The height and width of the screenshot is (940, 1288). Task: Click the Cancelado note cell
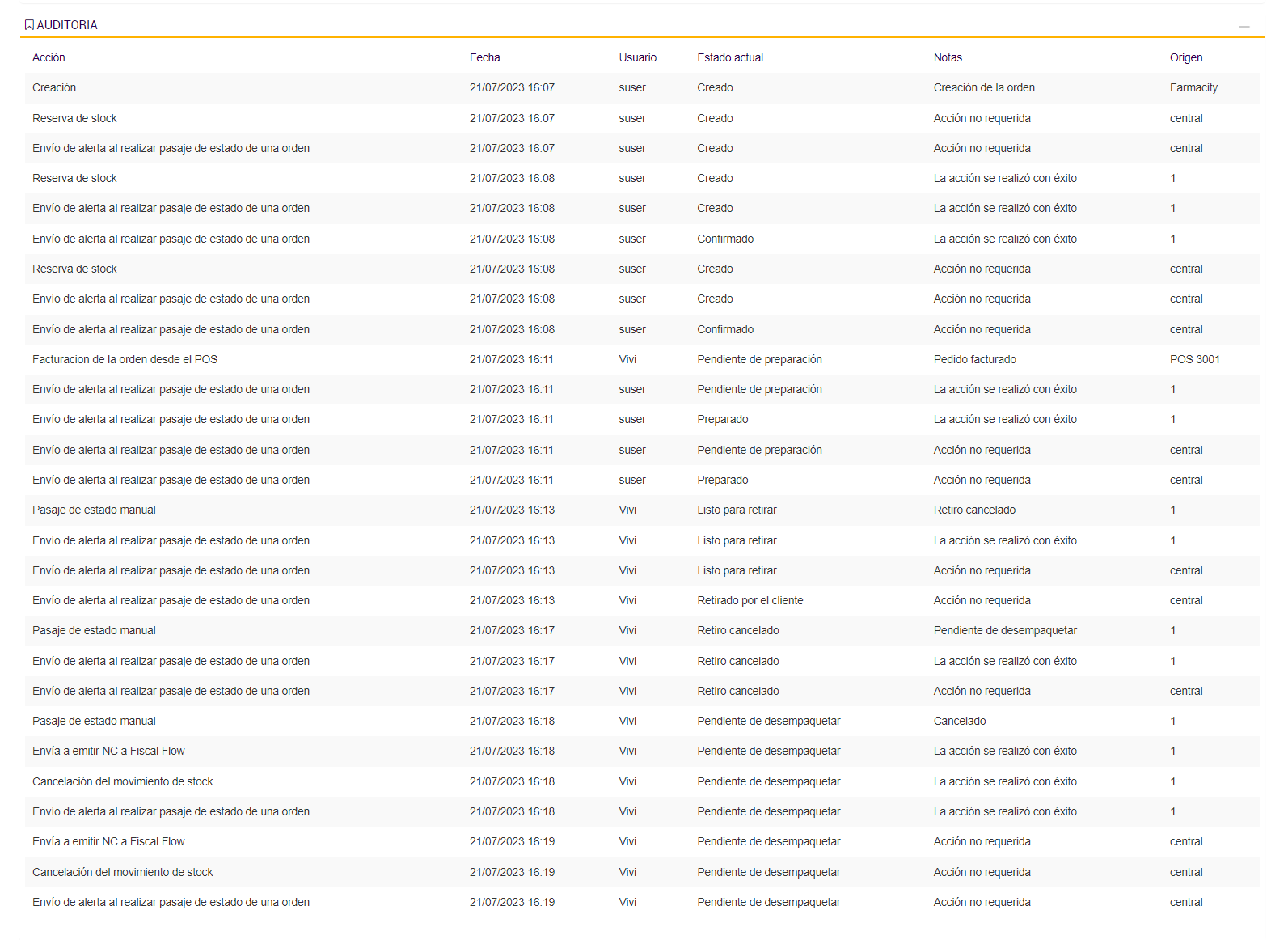coord(959,721)
